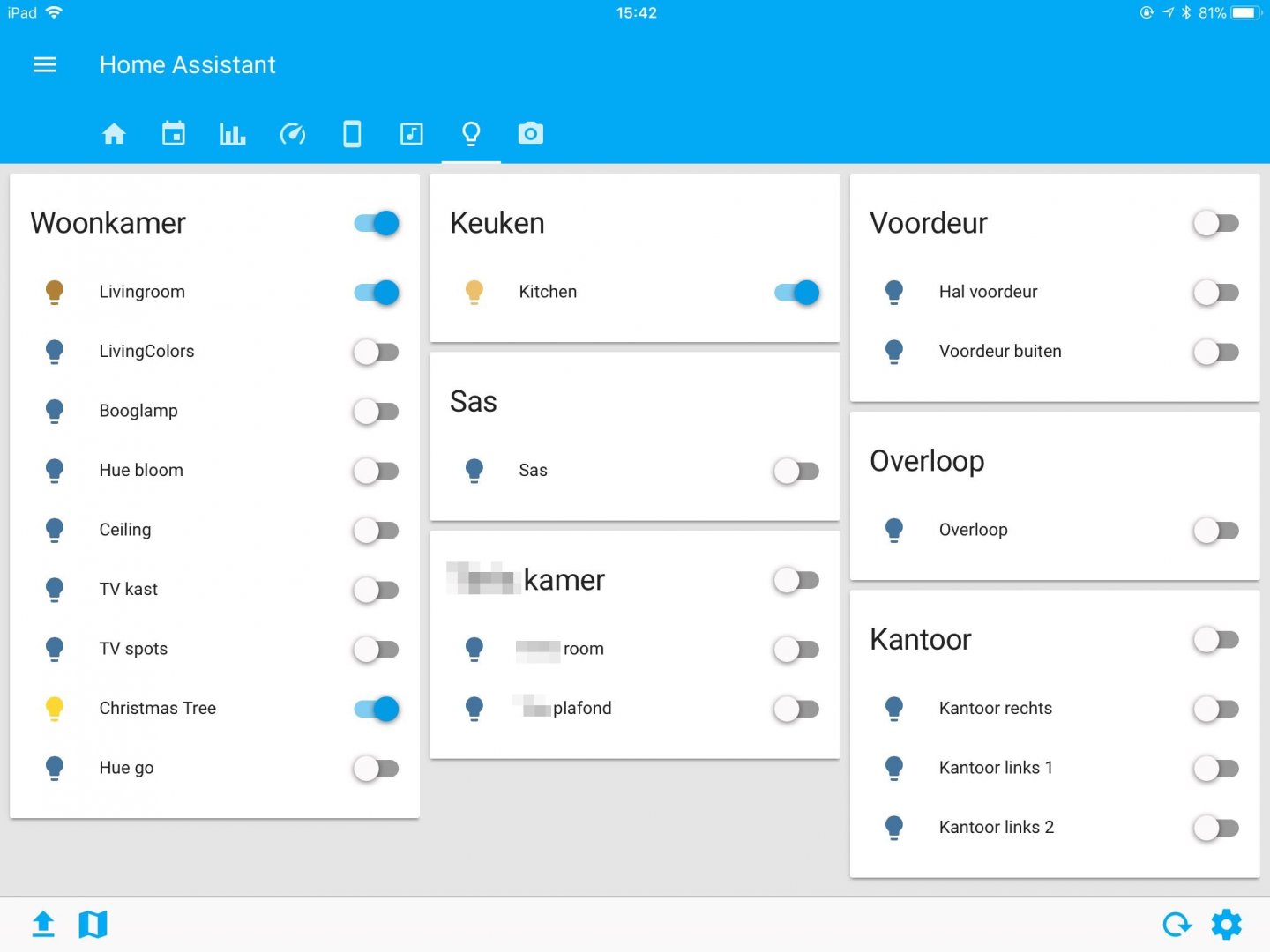Click the Overloop light bulb icon

tap(893, 530)
